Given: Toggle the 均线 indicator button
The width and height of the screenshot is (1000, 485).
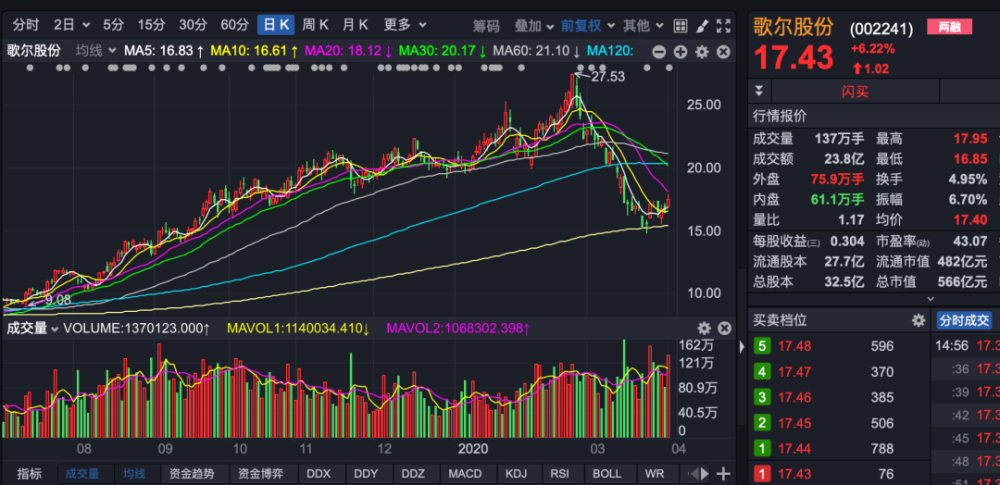Looking at the screenshot, I should (x=134, y=473).
